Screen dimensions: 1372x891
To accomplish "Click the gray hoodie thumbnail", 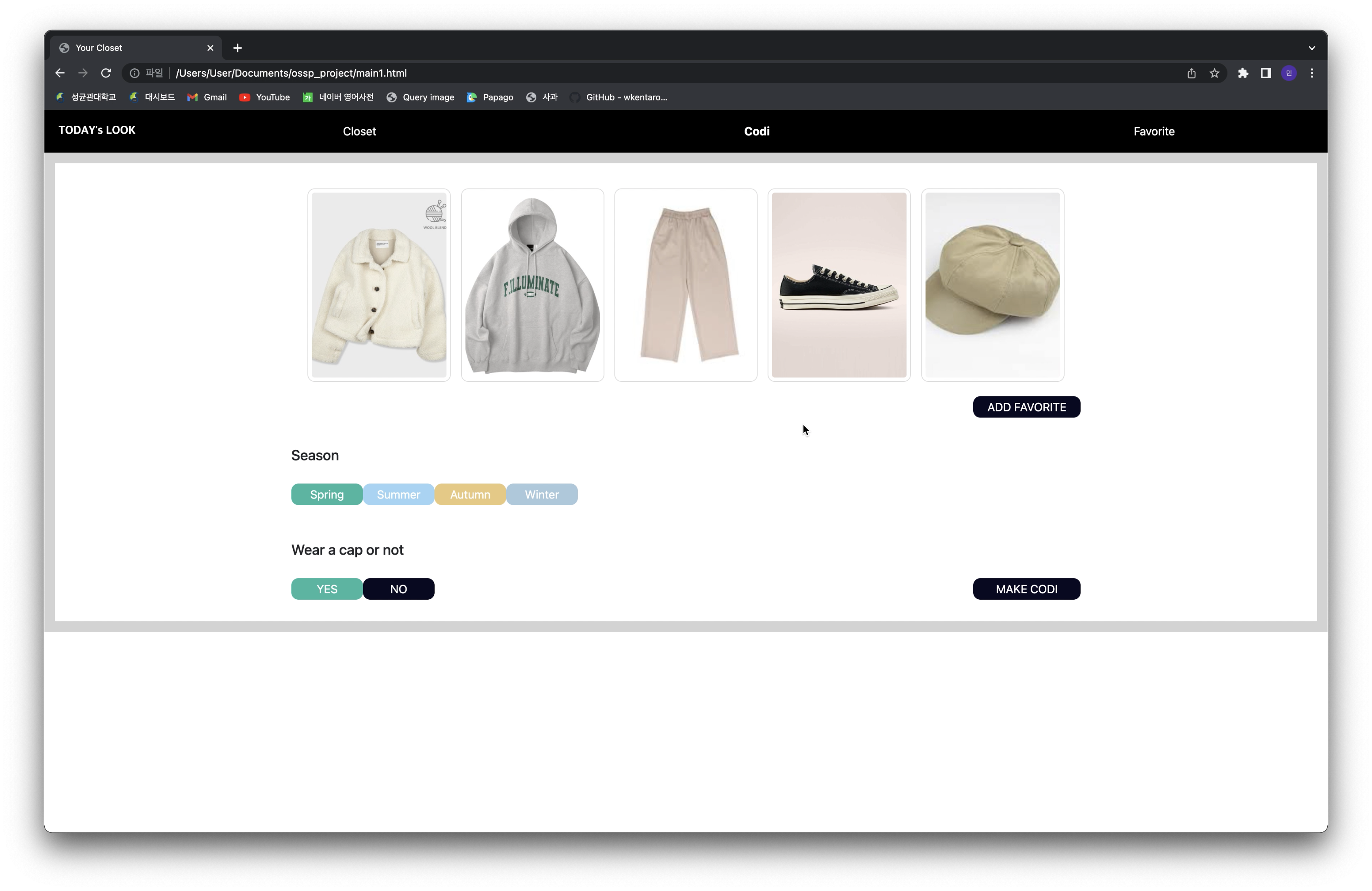I will 532,285.
